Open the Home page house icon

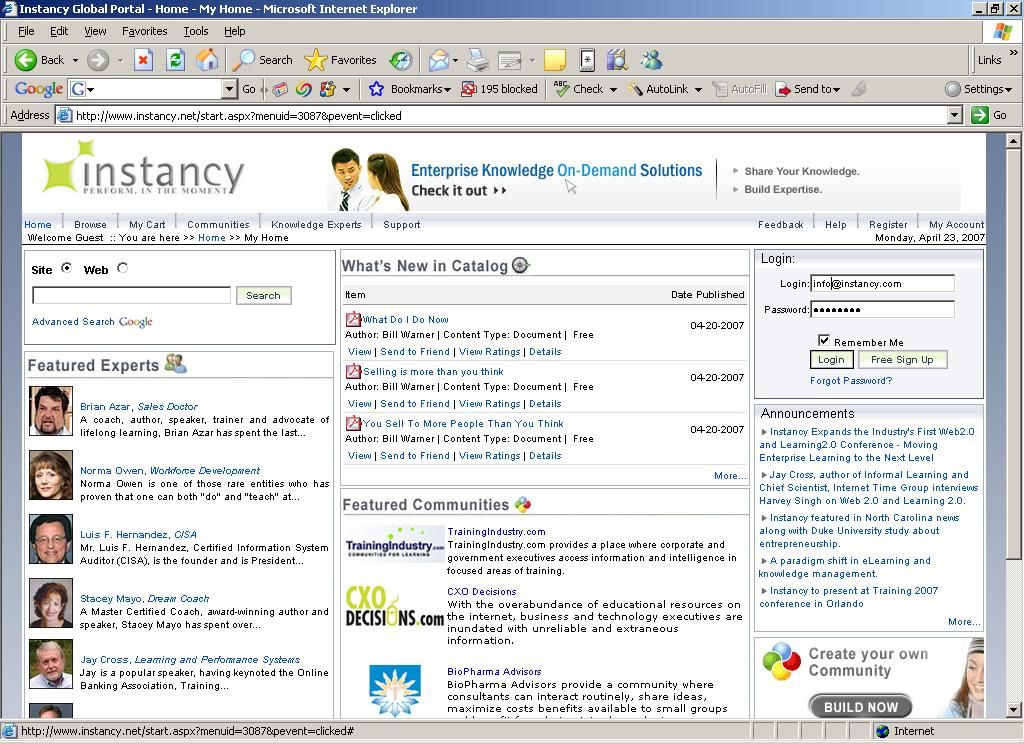click(x=207, y=60)
